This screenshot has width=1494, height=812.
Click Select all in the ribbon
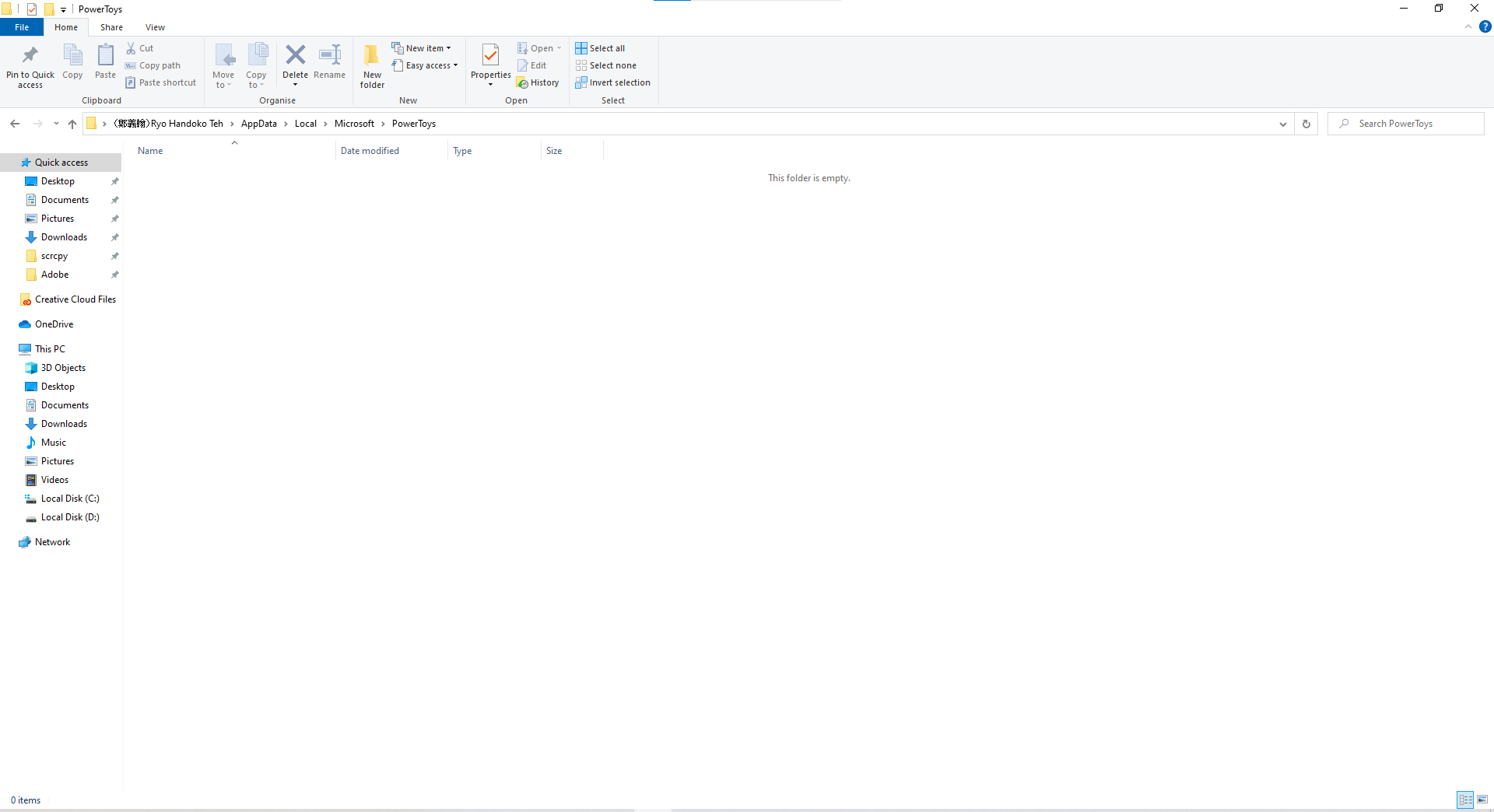tap(600, 47)
